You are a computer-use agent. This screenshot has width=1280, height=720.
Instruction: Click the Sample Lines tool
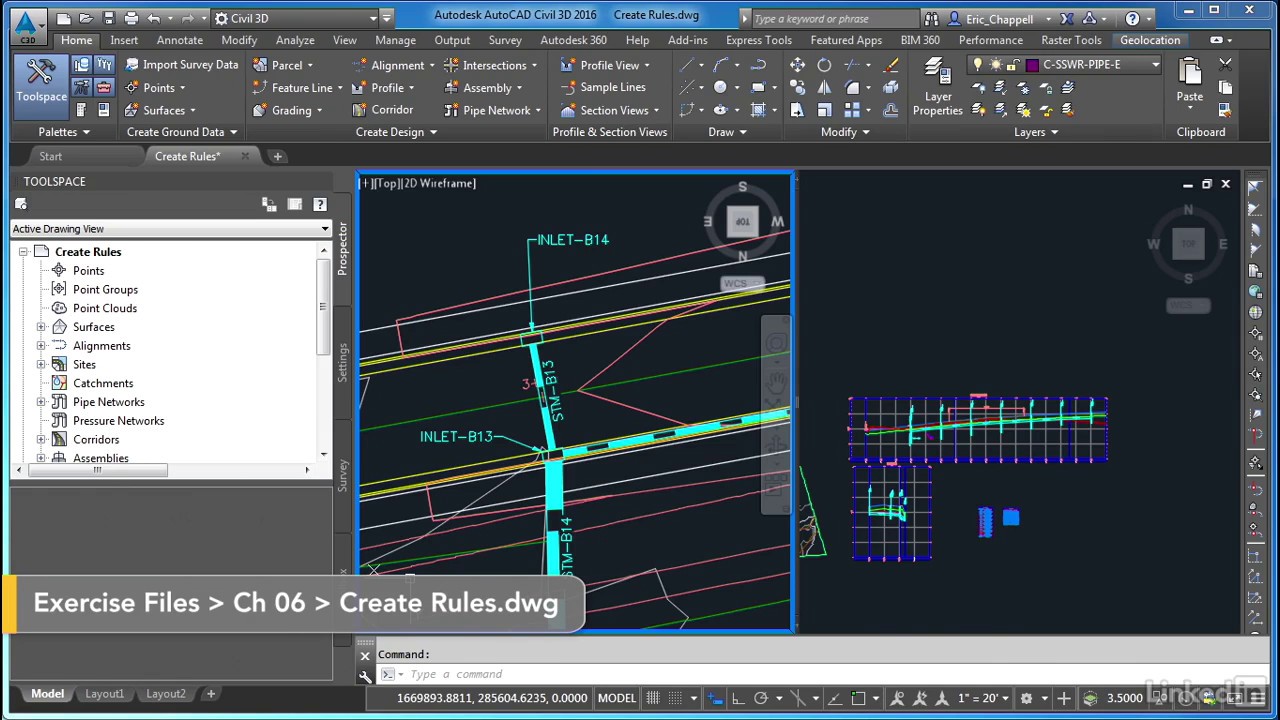[x=603, y=87]
